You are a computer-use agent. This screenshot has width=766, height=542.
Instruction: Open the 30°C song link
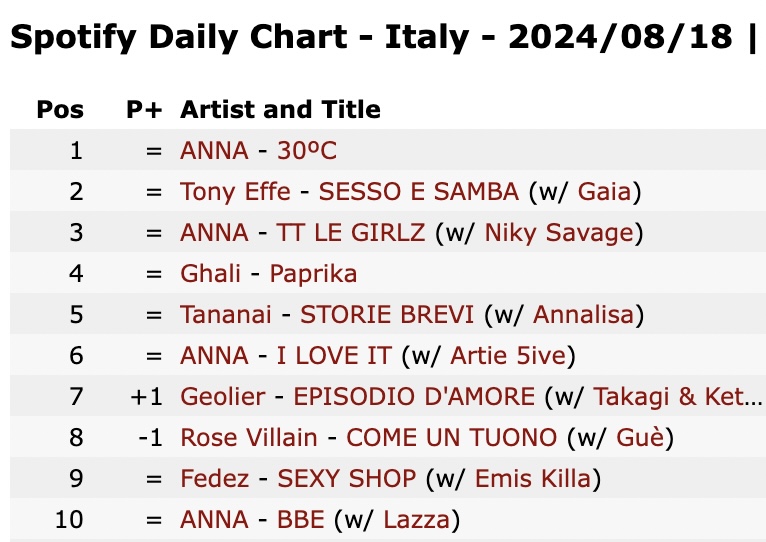(307, 150)
